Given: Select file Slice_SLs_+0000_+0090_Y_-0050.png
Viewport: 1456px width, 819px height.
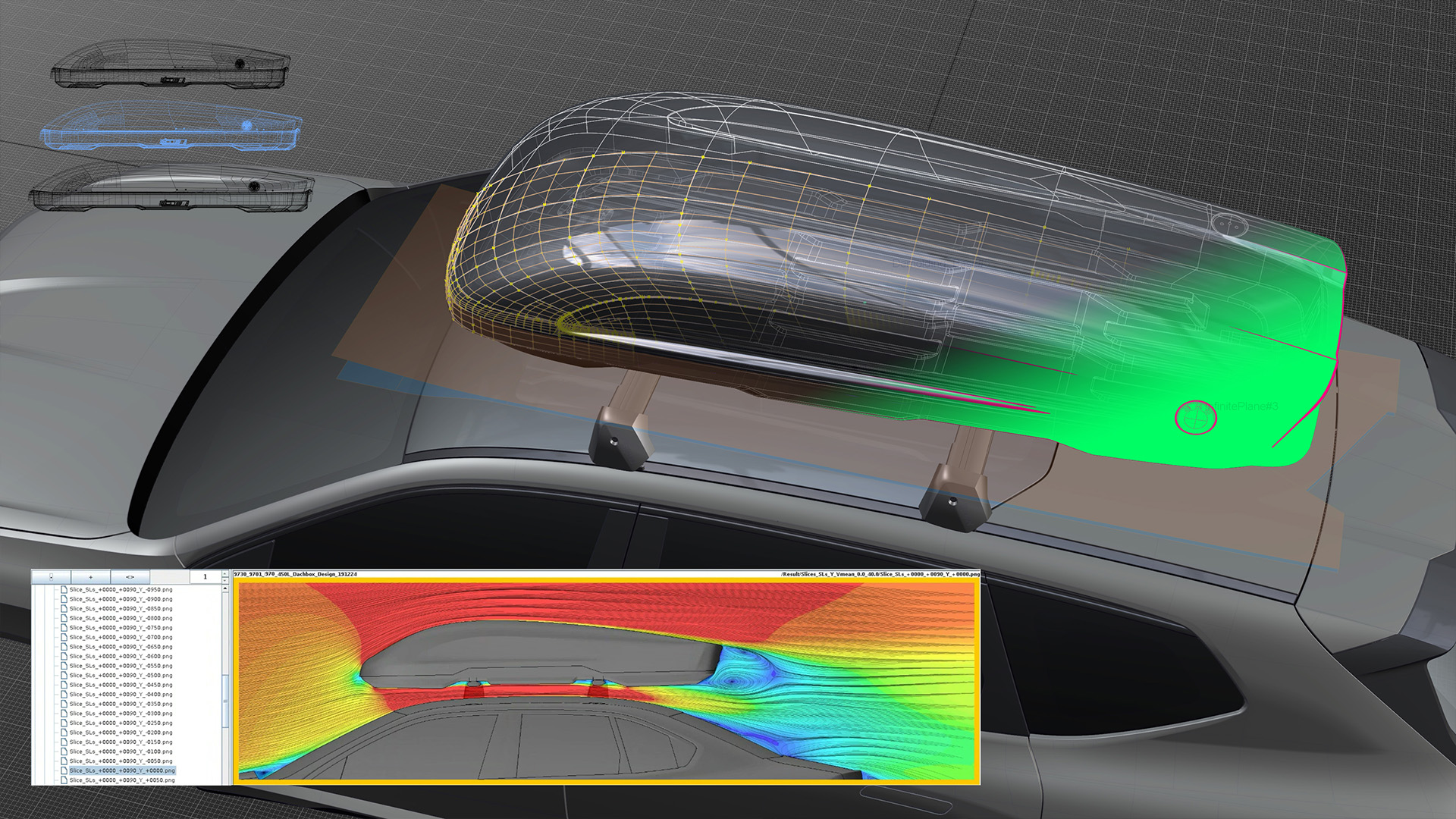Looking at the screenshot, I should coord(121,761).
